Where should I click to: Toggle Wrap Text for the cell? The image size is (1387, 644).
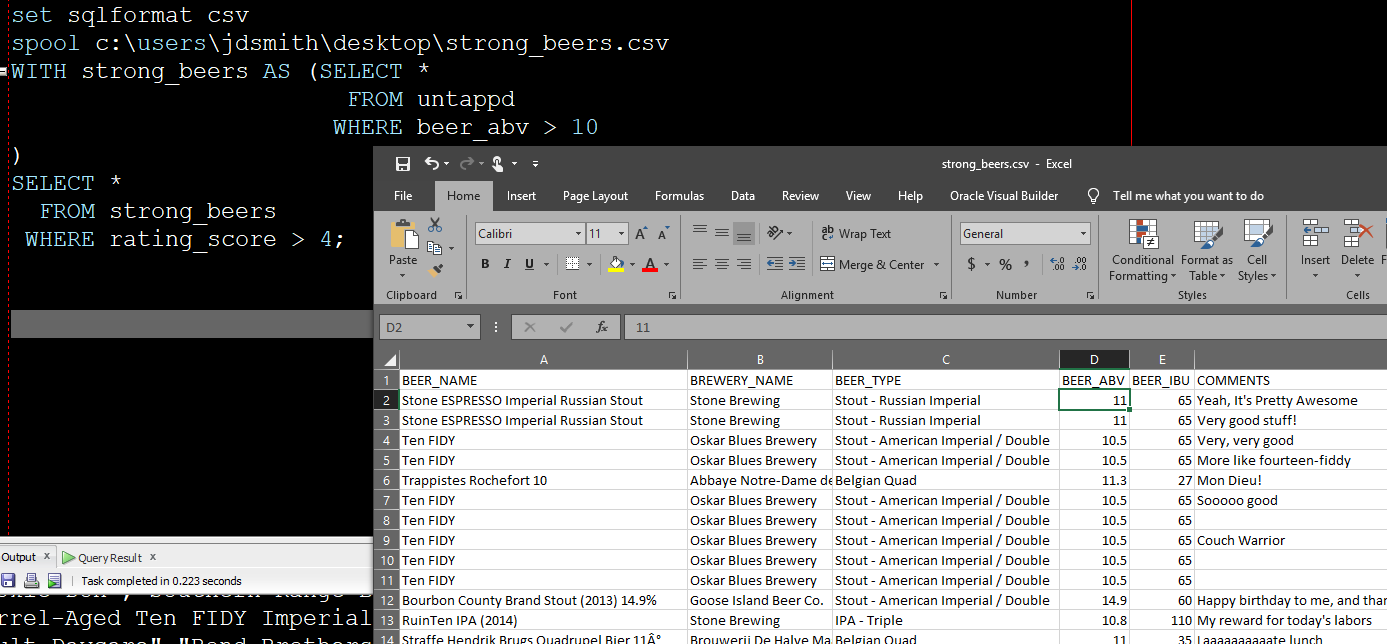coord(856,234)
